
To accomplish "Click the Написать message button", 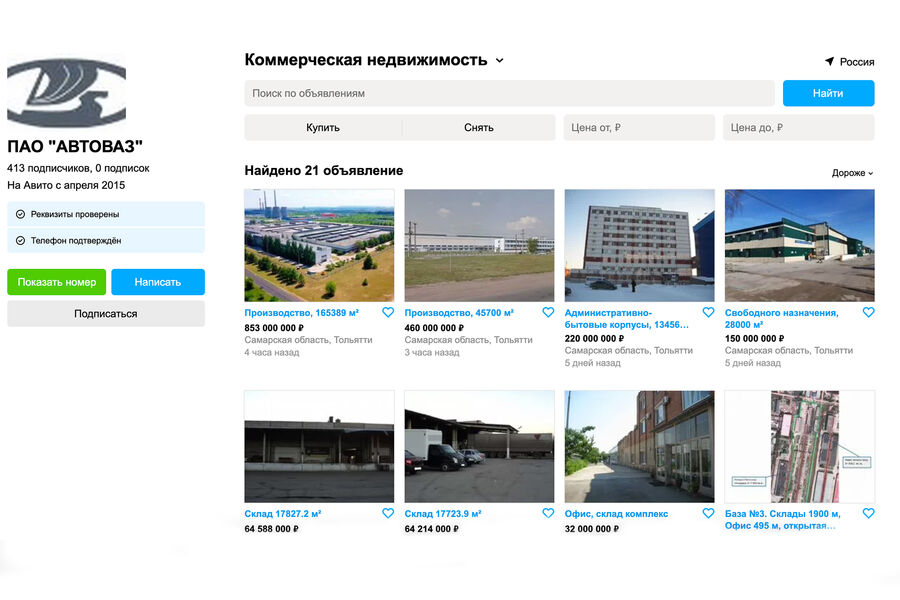I will (x=158, y=282).
